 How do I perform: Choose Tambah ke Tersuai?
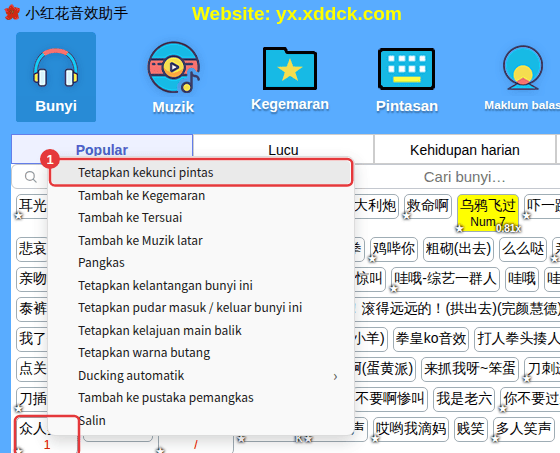point(130,218)
